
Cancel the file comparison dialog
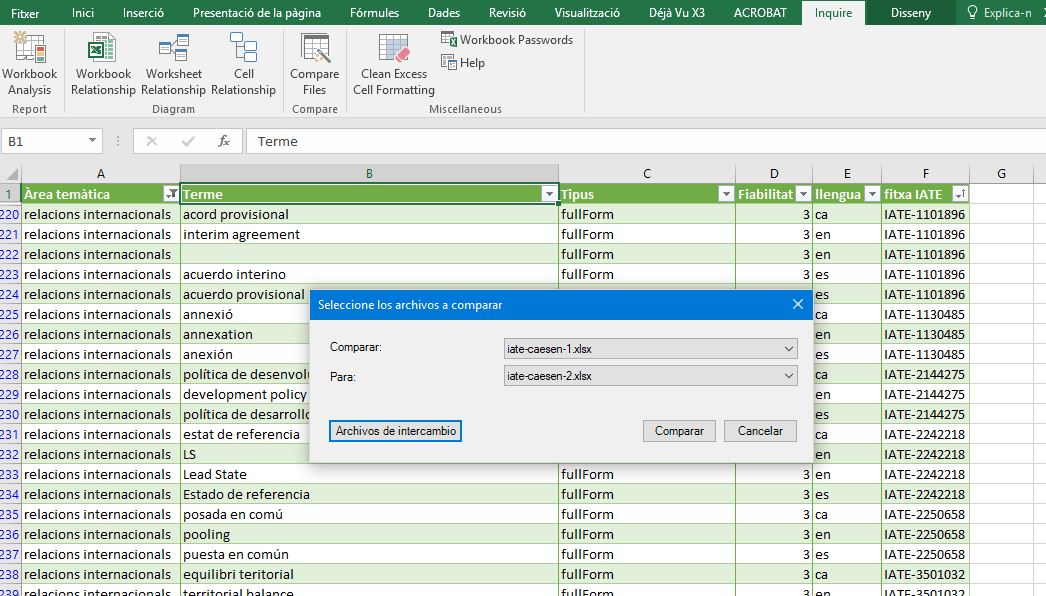pyautogui.click(x=760, y=431)
